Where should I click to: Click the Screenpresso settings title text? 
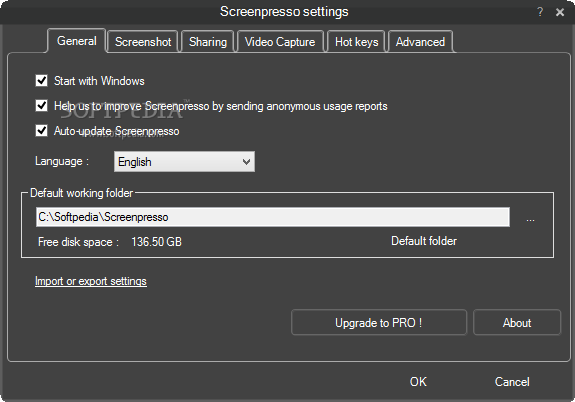[284, 12]
